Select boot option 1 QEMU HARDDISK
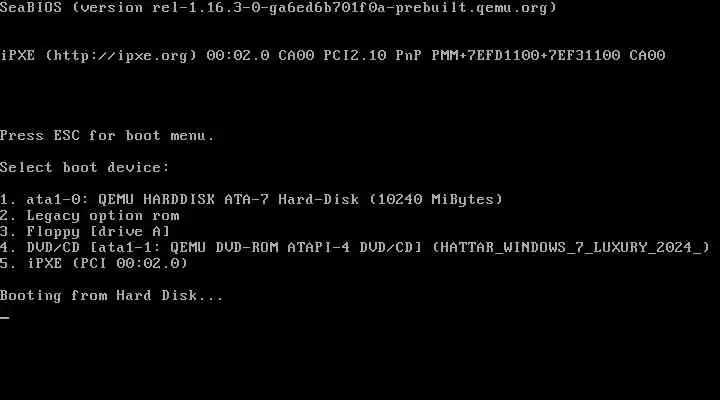Viewport: 720px width, 400px height. (x=252, y=200)
